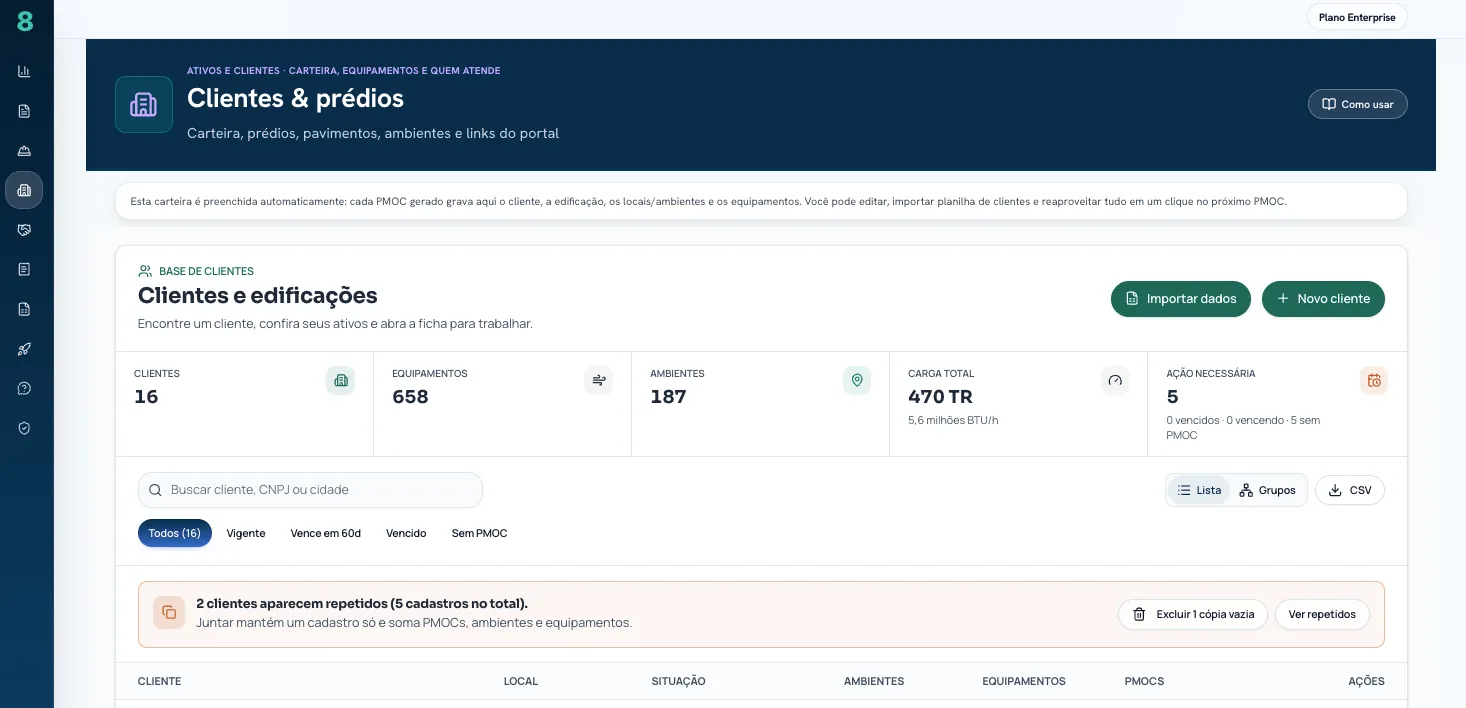Screen dimensions: 1466x708
Task: Click the AMBIENTES column header
Action: point(874,681)
